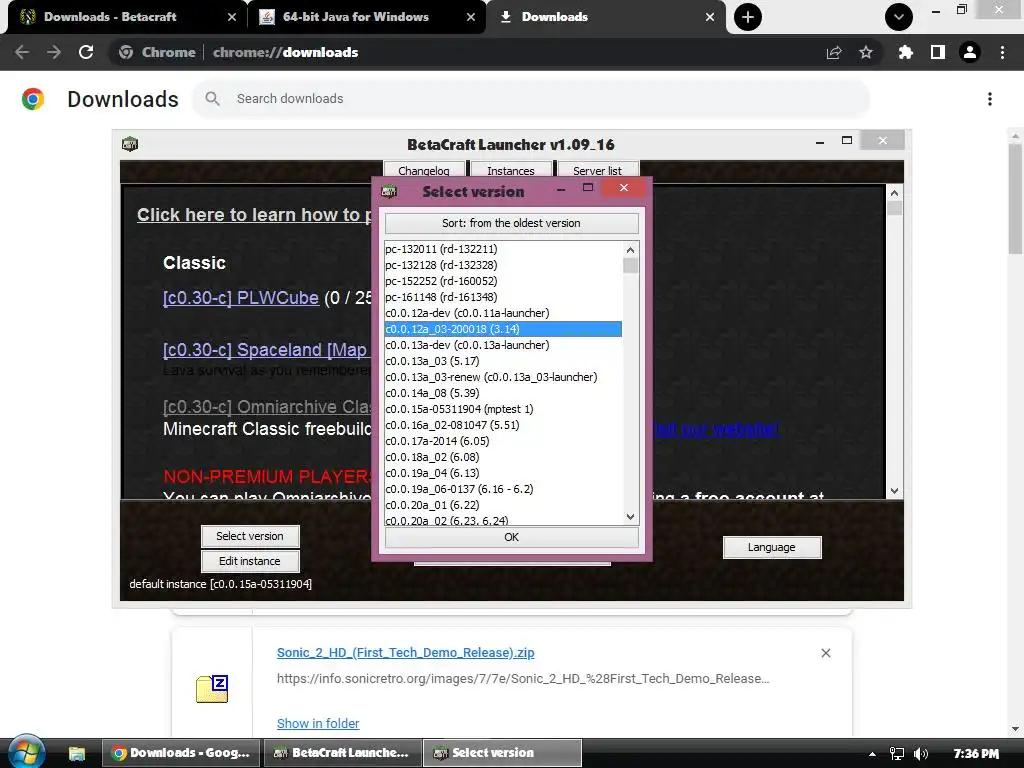1024x768 pixels.
Task: Click the 'Click here to learn how to' link
Action: coord(254,215)
